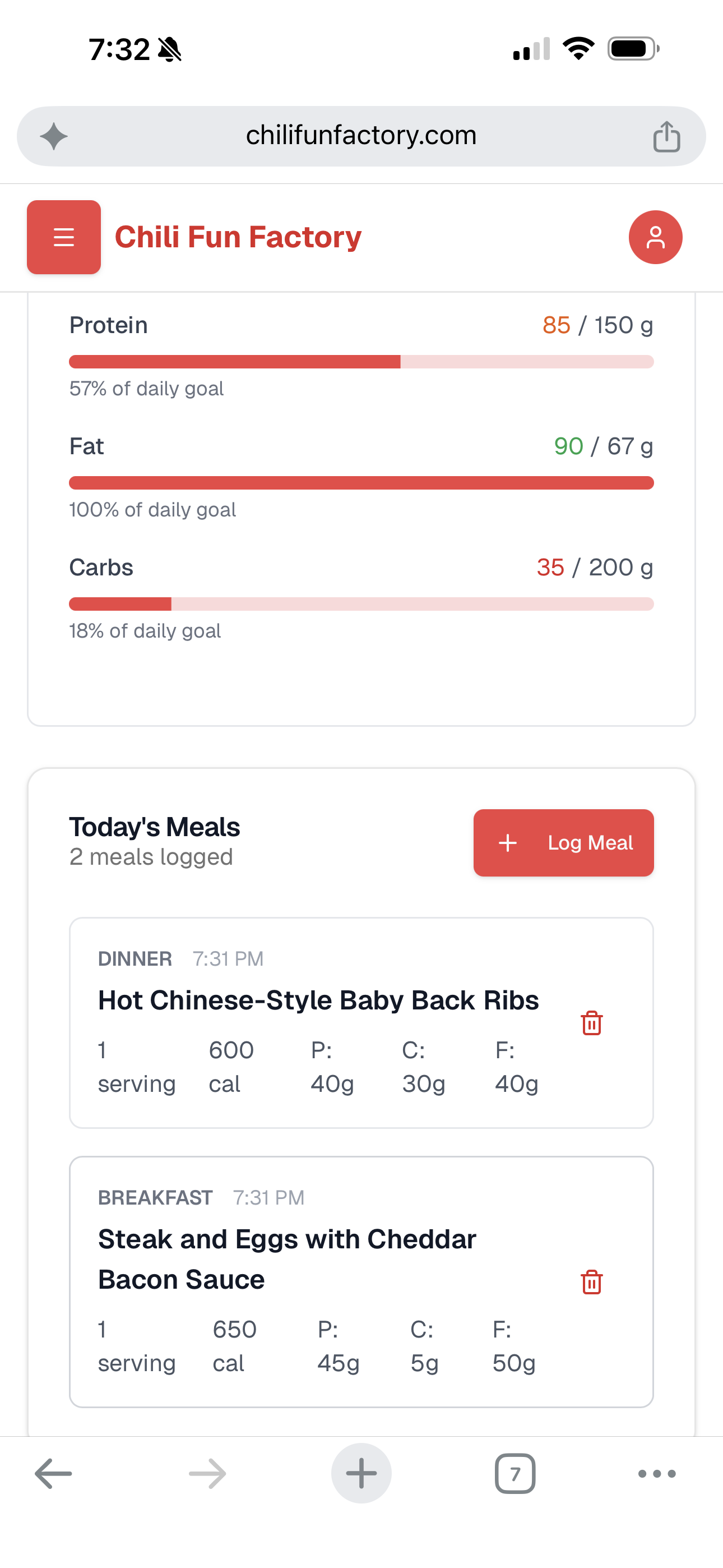Open the browser three-dot more menu
This screenshot has width=723, height=1568.
[657, 1473]
